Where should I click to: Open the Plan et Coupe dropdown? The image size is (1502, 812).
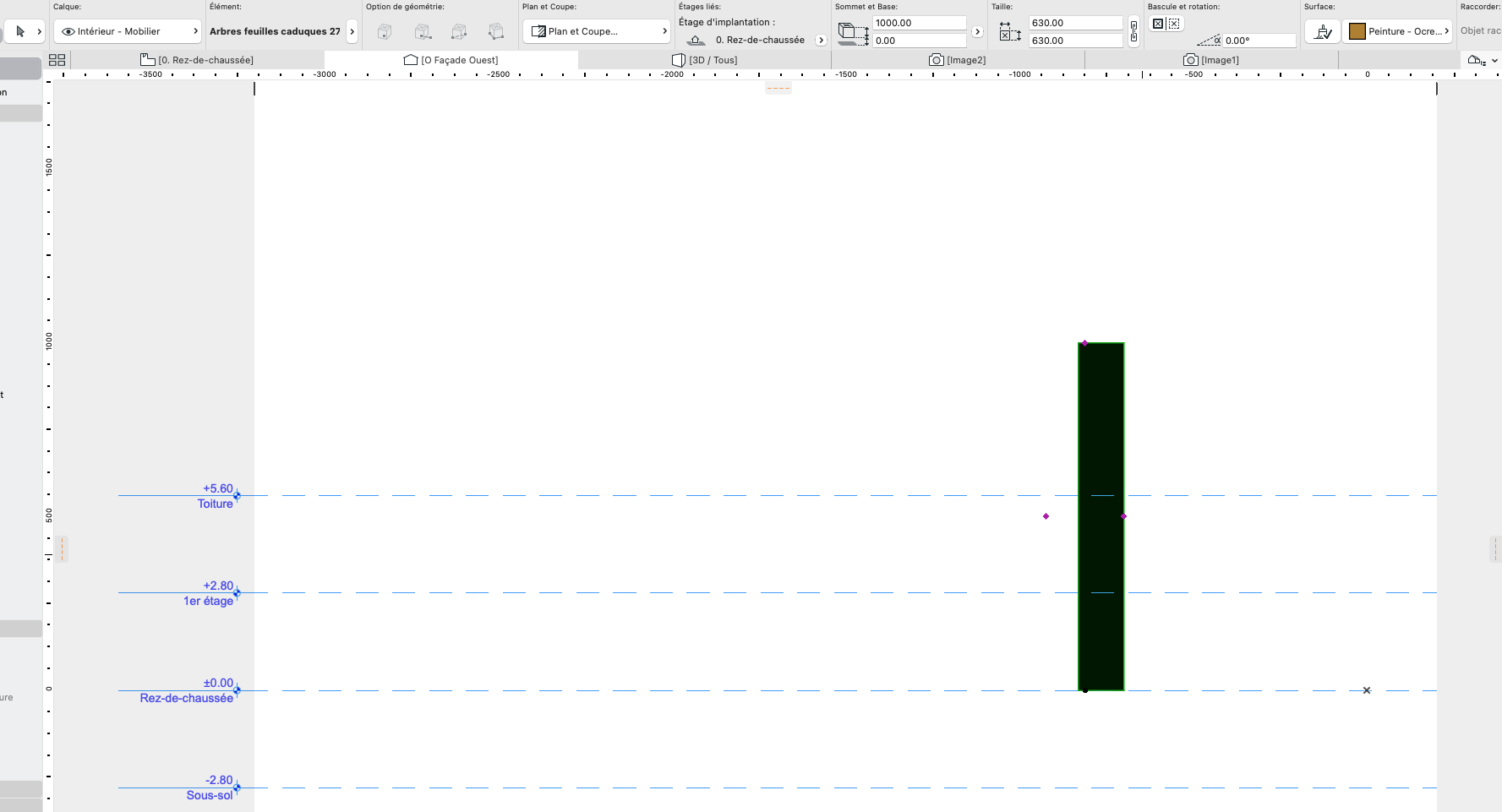pos(597,31)
